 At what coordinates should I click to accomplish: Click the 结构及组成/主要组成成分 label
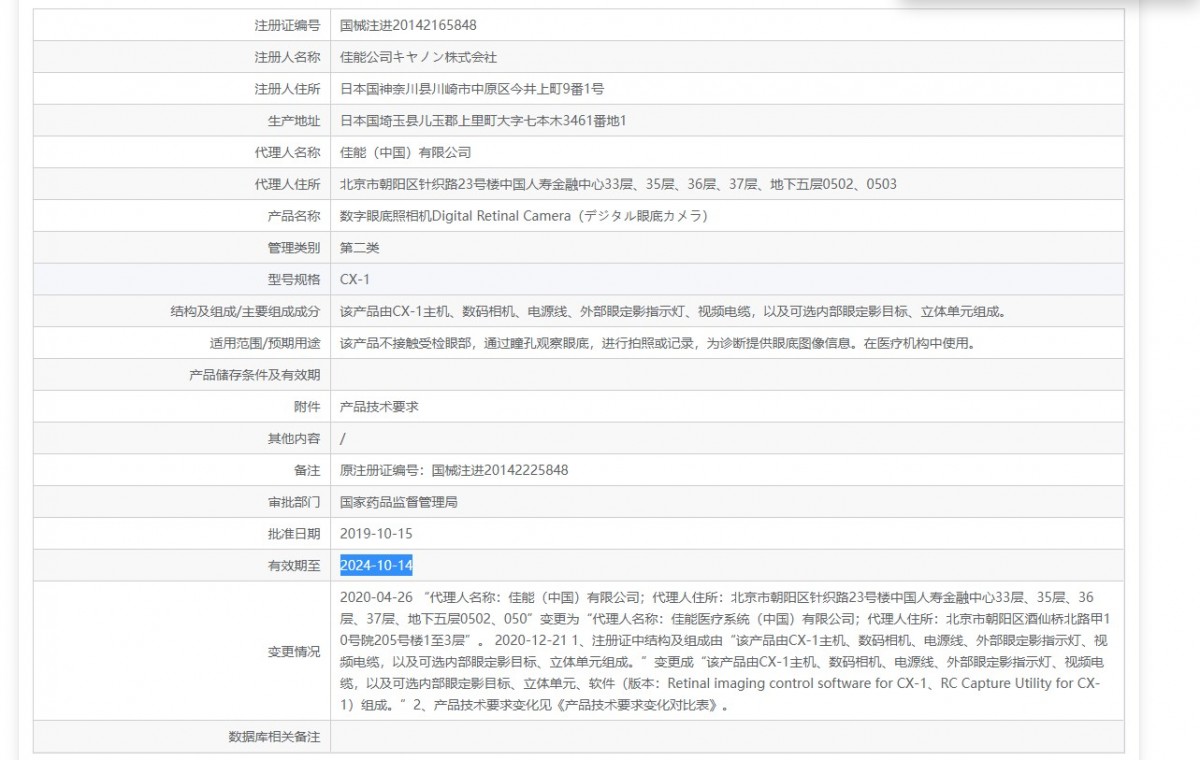(246, 311)
